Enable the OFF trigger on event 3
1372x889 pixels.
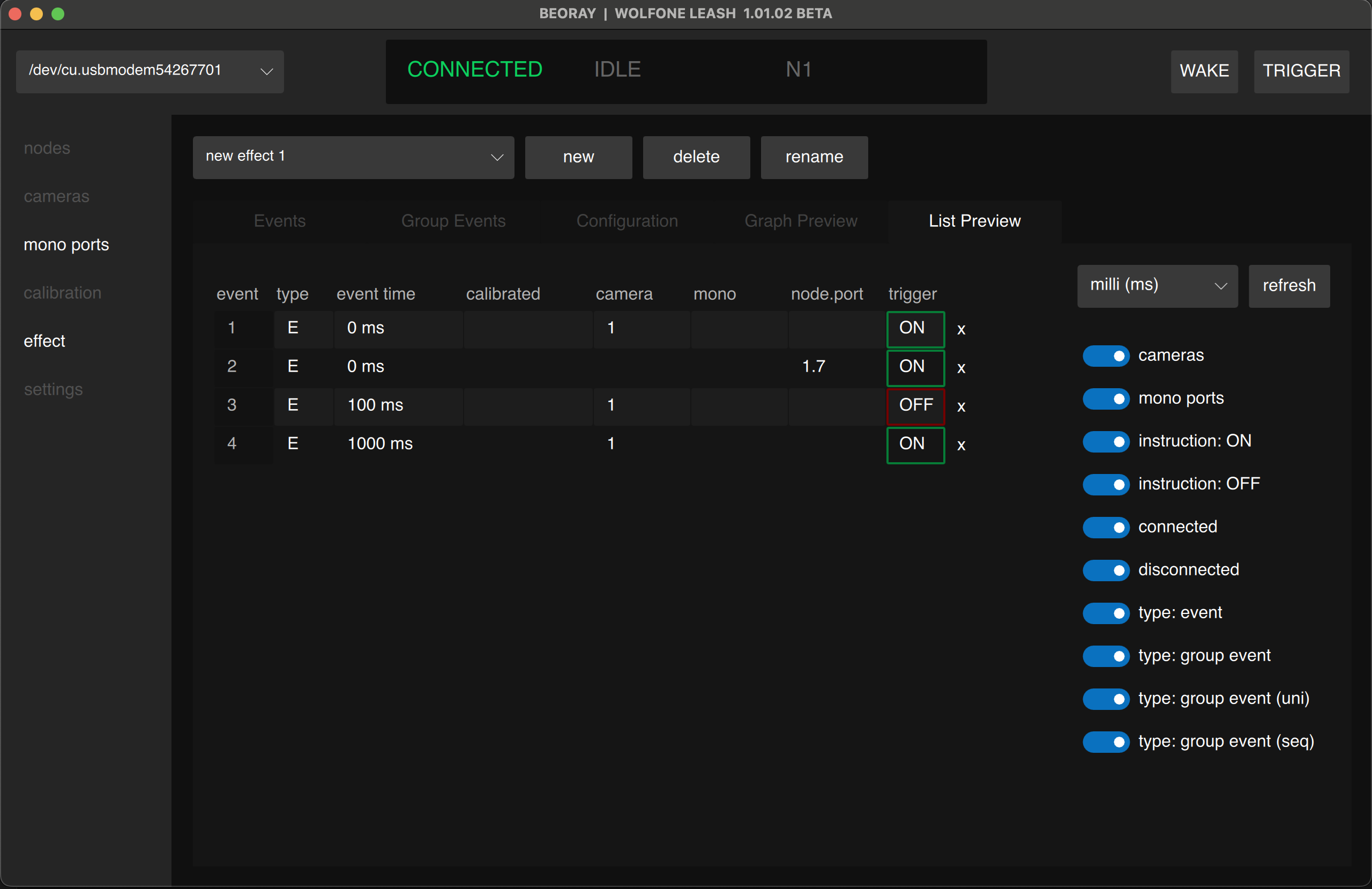(915, 406)
